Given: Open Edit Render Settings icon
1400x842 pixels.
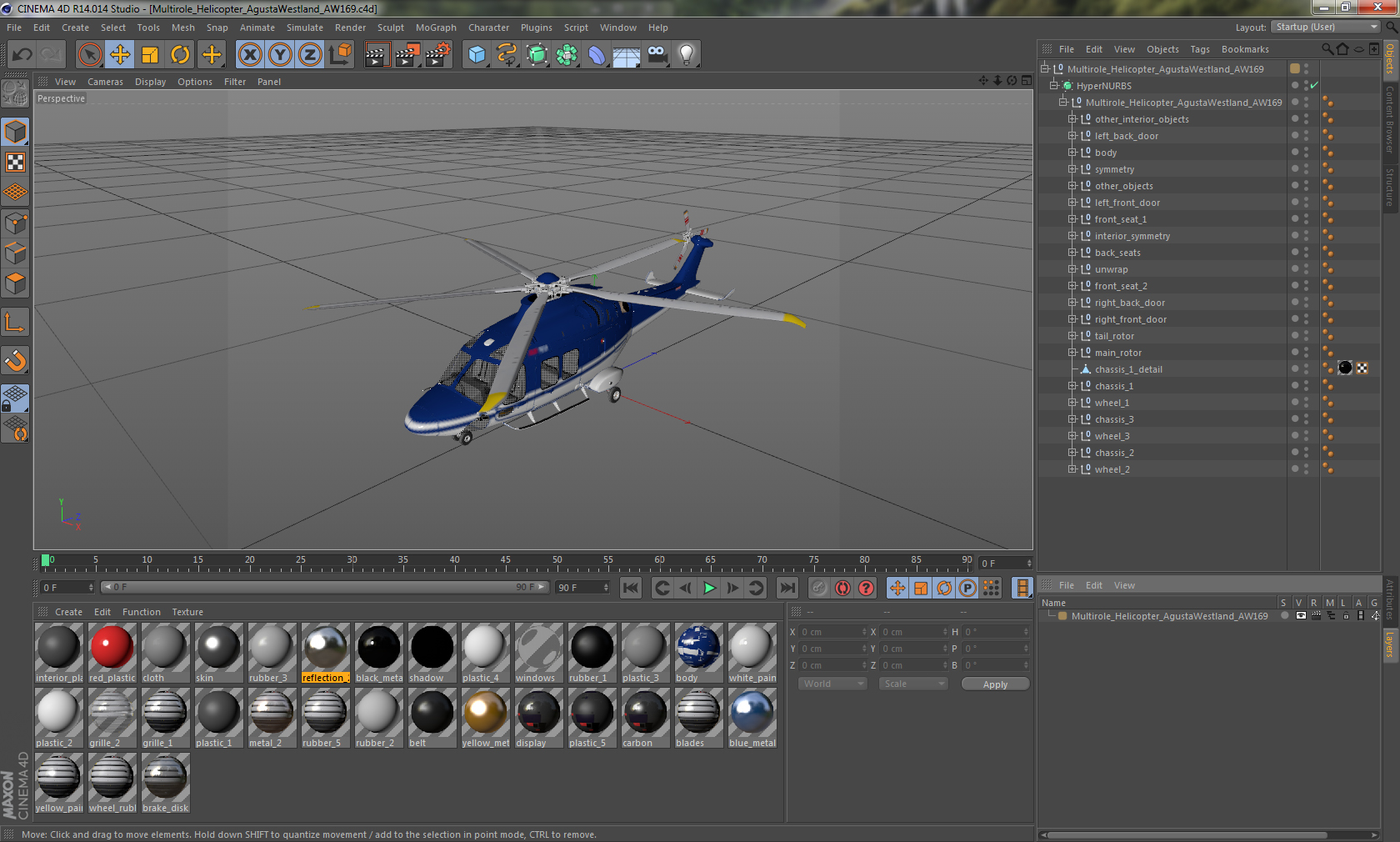Looking at the screenshot, I should click(x=438, y=55).
